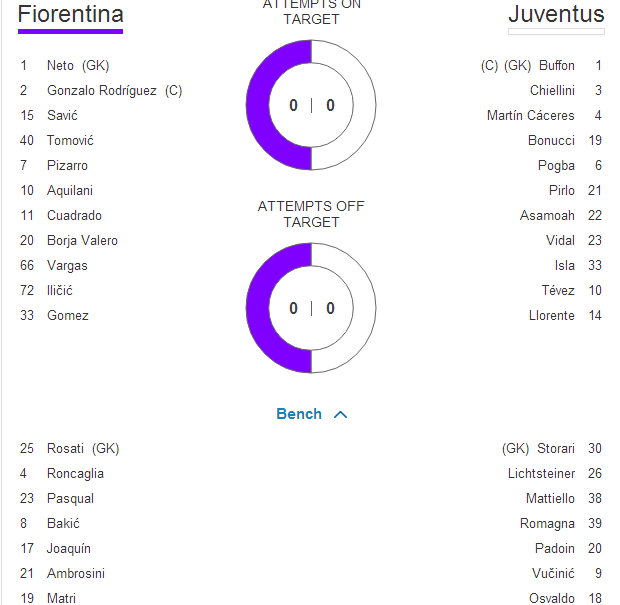Click the Attempts Off Target donut chart
The image size is (620, 605).
(311, 308)
